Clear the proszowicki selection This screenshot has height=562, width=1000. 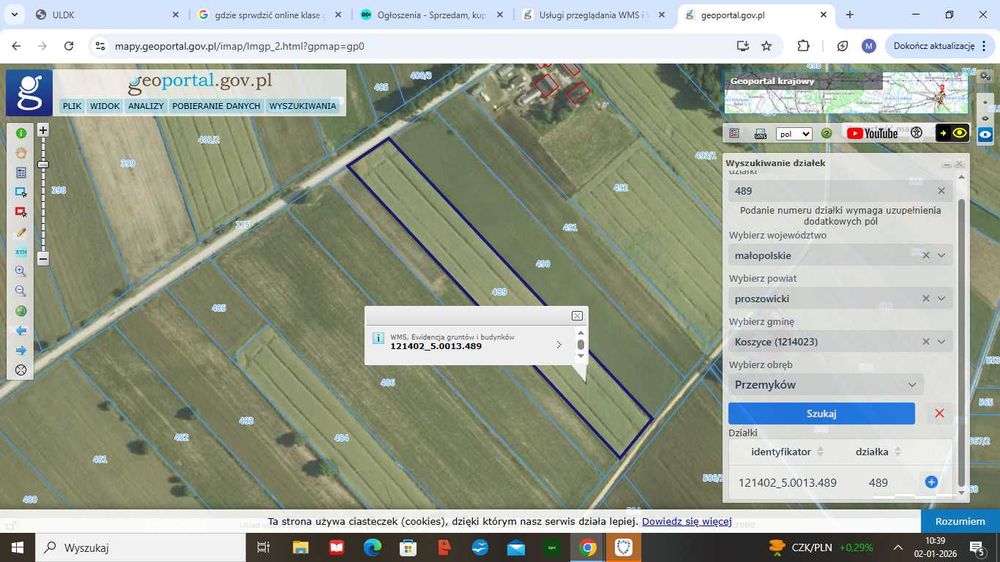[926, 299]
